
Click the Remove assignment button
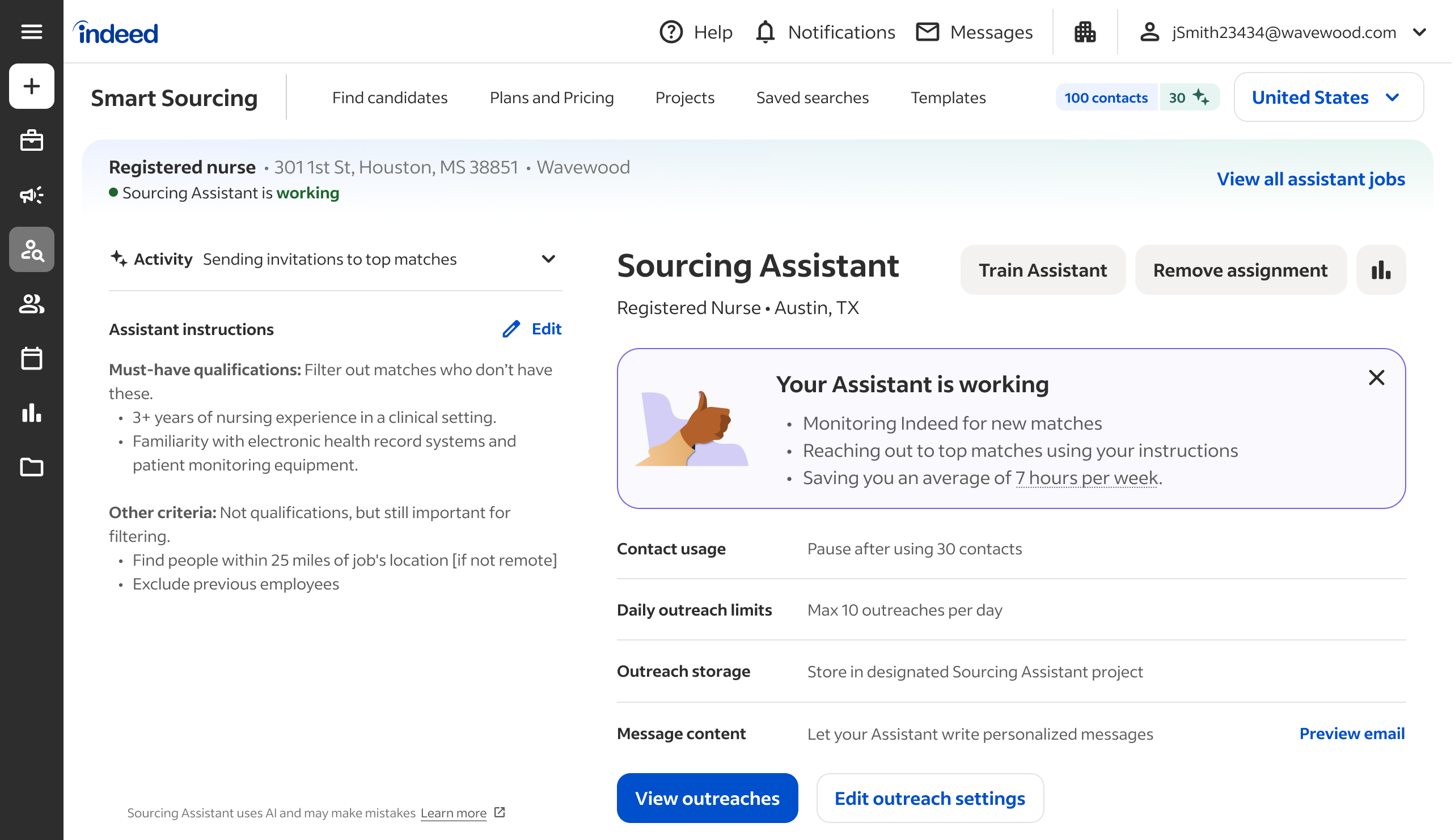click(1240, 269)
